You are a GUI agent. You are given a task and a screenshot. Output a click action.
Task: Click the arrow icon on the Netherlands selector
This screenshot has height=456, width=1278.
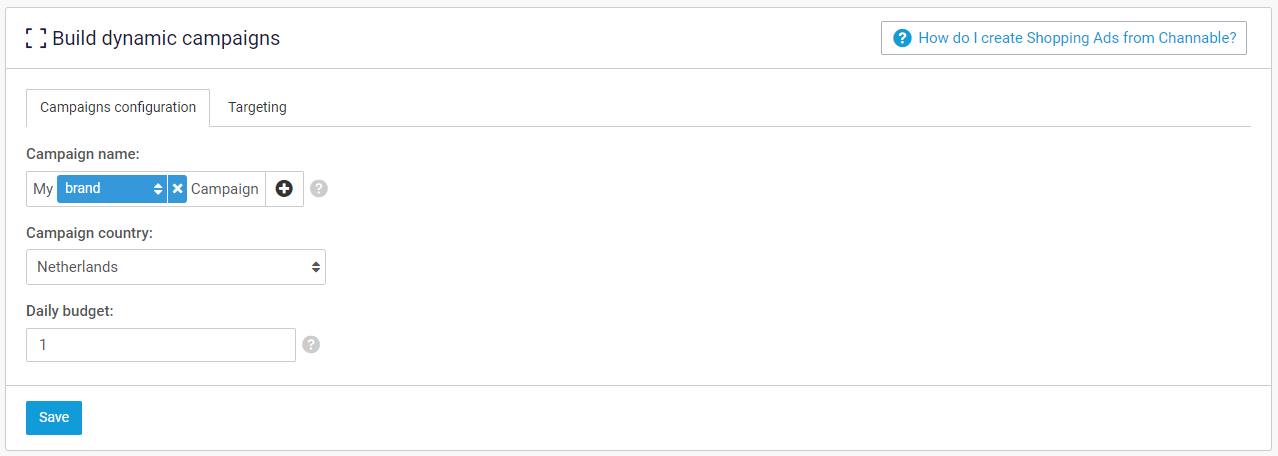click(315, 267)
